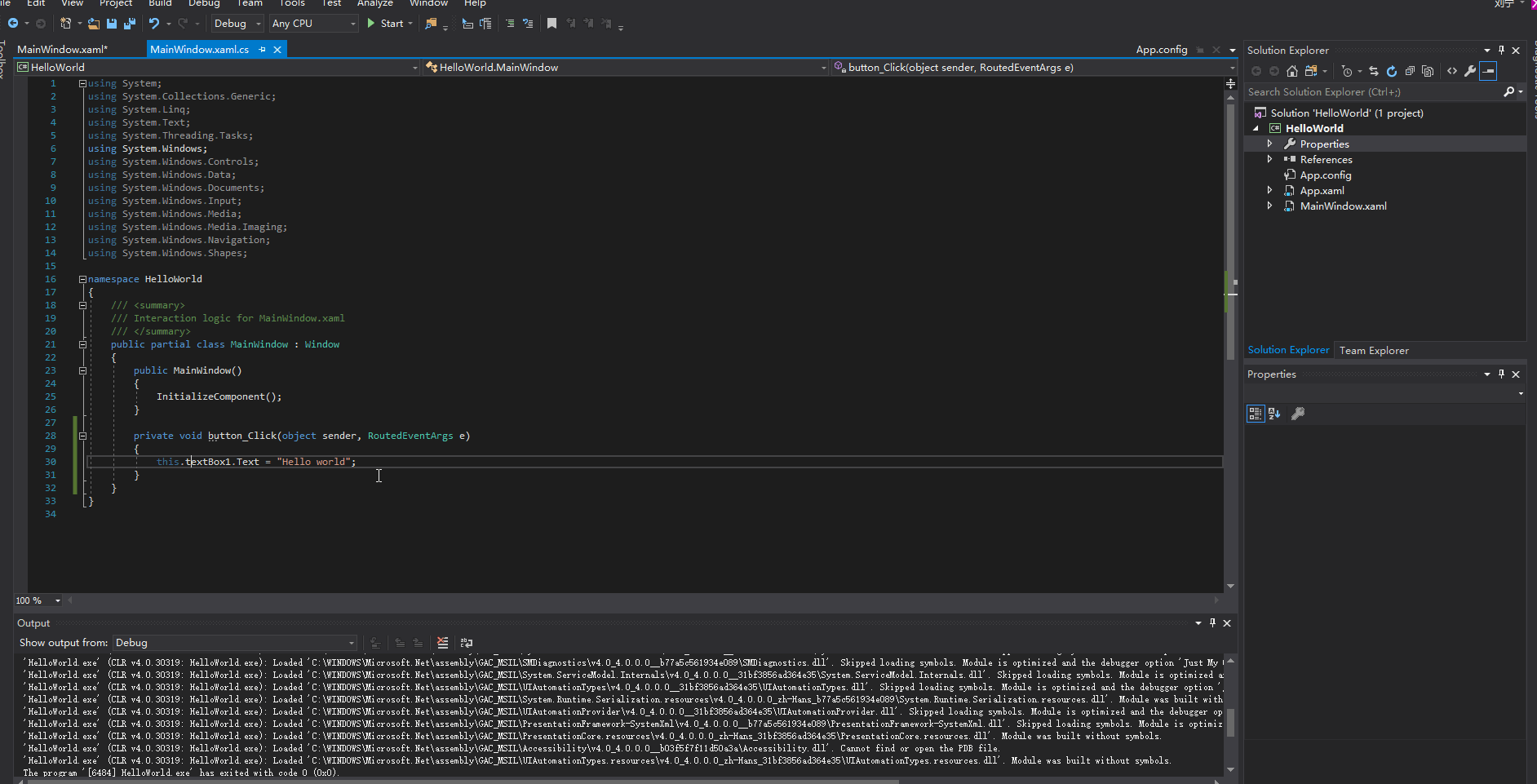Expand the References node in Solution Explorer
The height and width of the screenshot is (784, 1537).
pos(1269,159)
